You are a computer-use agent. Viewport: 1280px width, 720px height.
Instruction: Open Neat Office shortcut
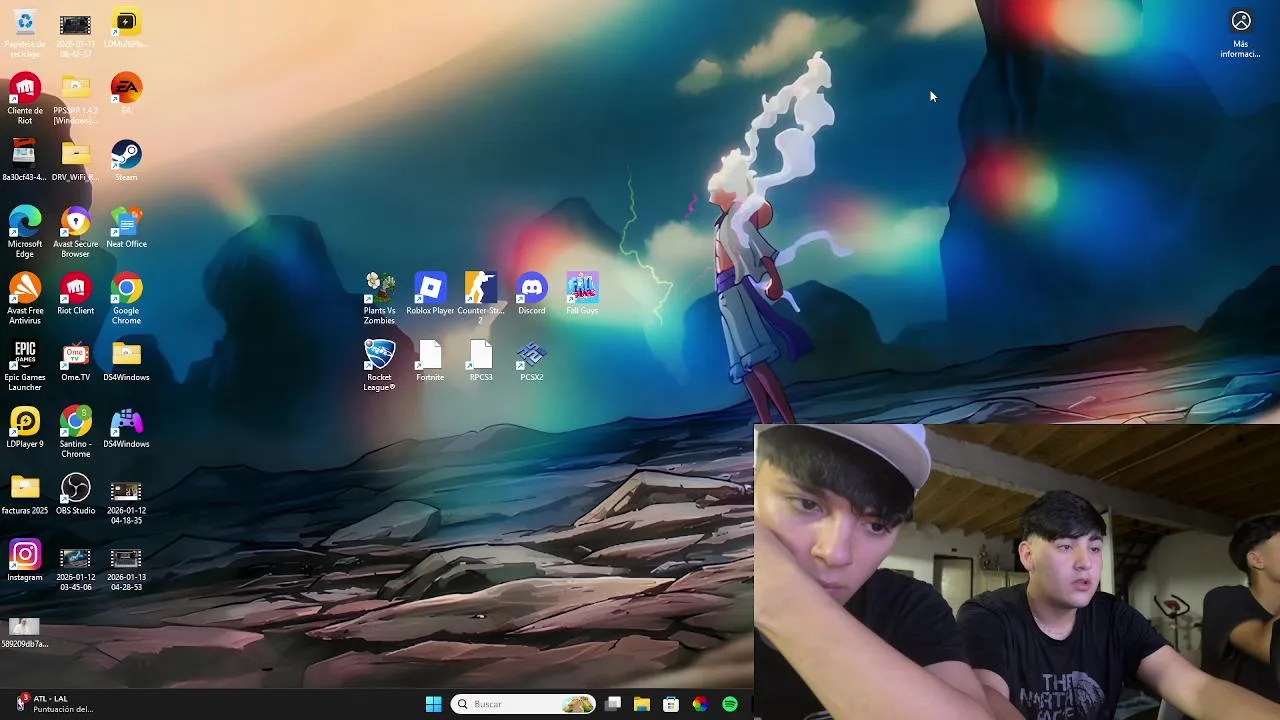(x=126, y=228)
